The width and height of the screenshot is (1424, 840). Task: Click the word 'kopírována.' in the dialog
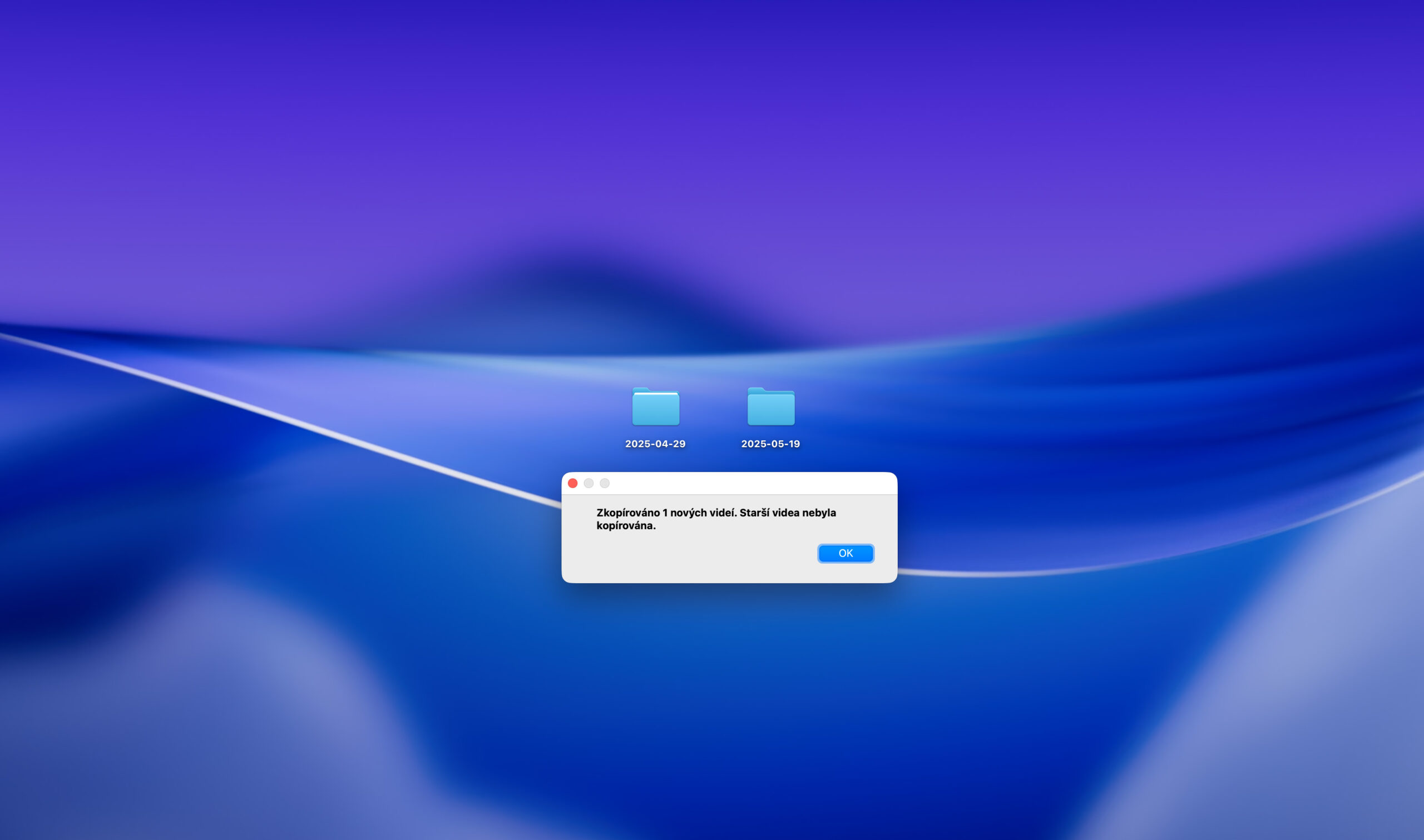626,525
